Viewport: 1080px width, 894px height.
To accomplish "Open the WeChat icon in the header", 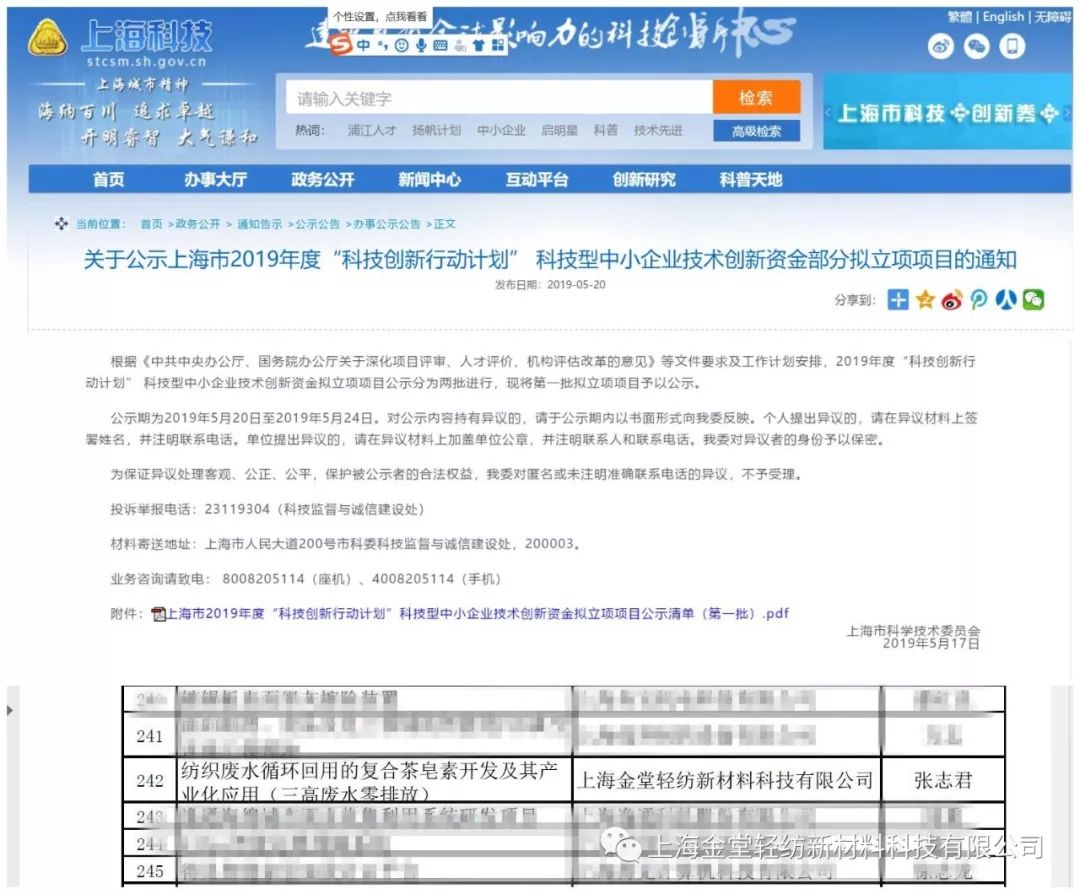I will 976,46.
